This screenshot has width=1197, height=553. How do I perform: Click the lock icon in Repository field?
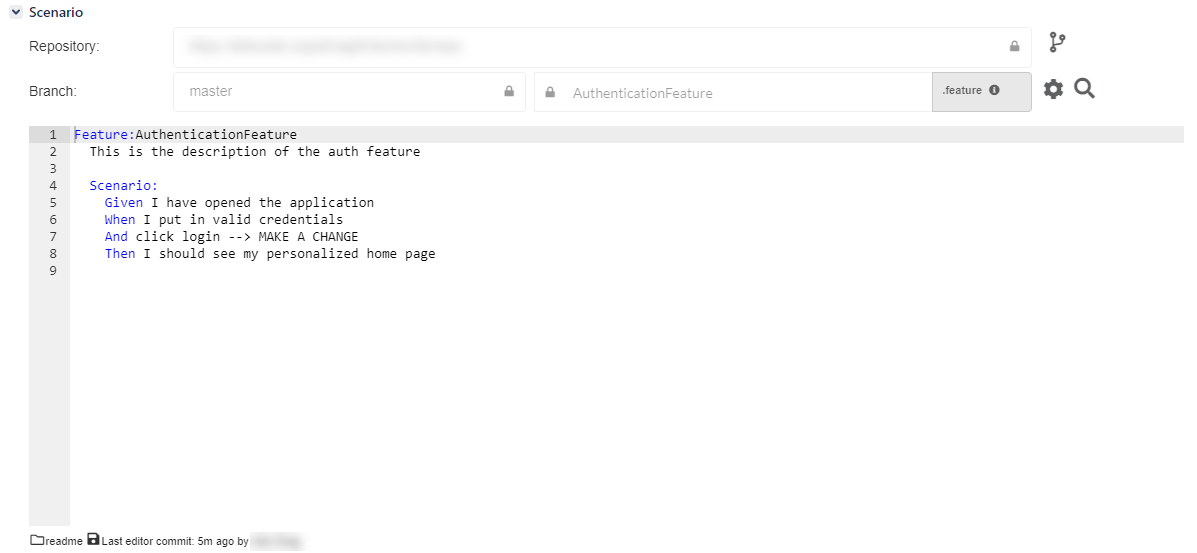1014,46
